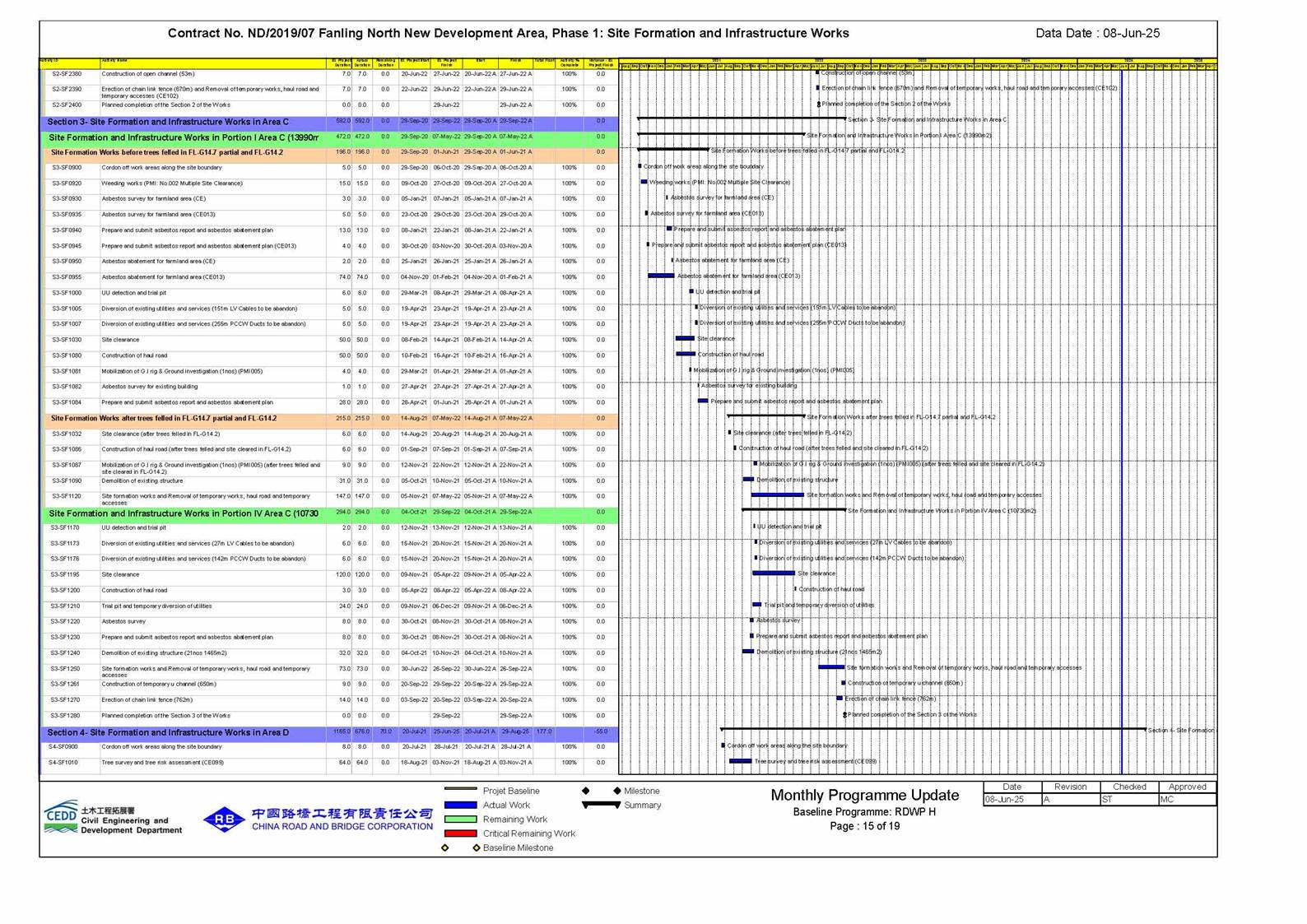Select activity ID S3-SF1086
This screenshot has height=924, width=1307.
[x=67, y=449]
